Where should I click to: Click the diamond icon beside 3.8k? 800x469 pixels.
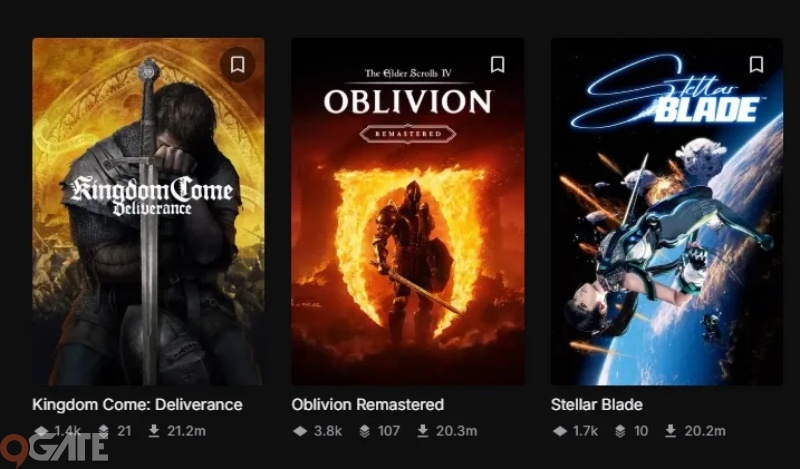point(301,431)
